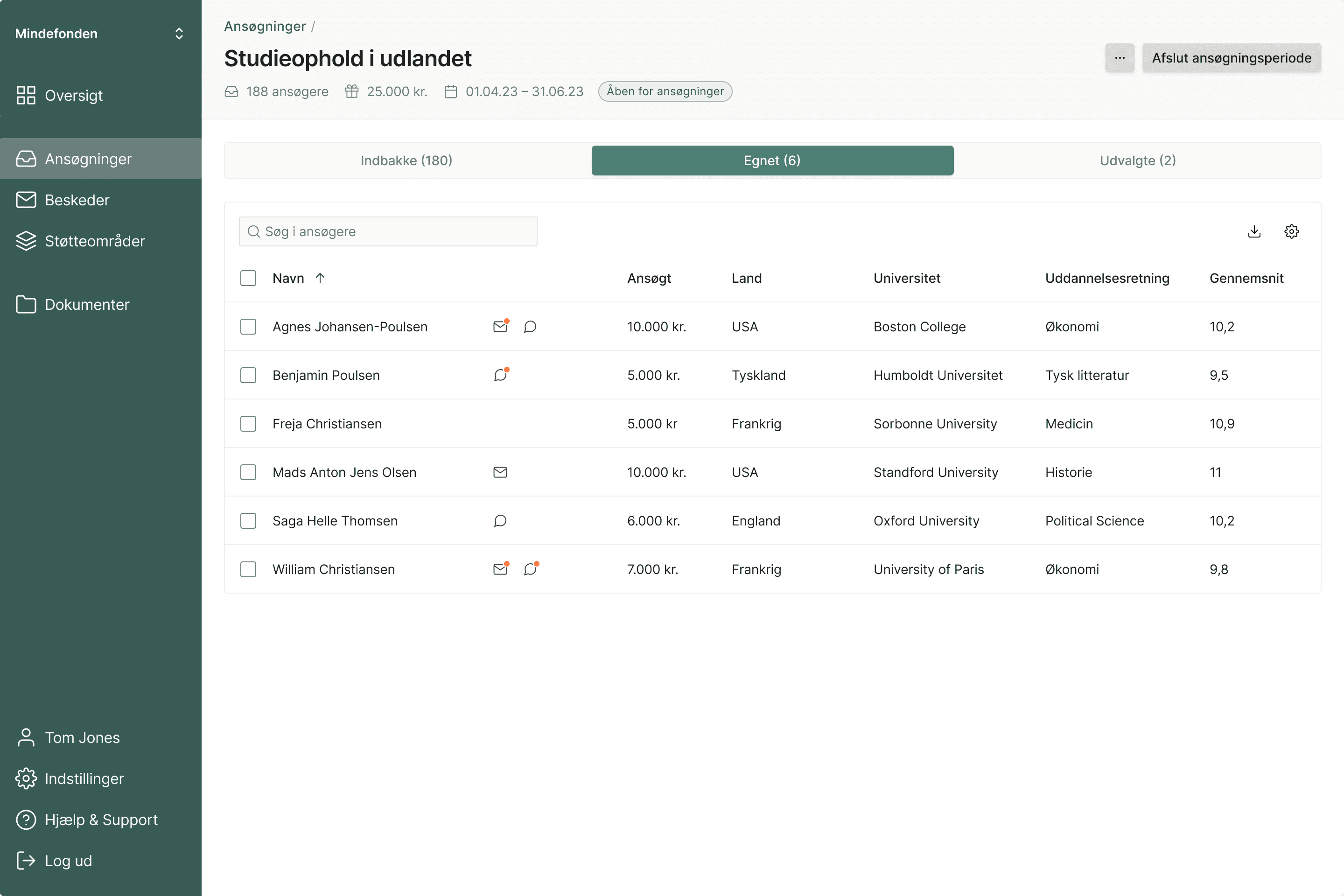Check the Freja Christiansen row checkbox
This screenshot has height=896, width=1344.
point(248,423)
